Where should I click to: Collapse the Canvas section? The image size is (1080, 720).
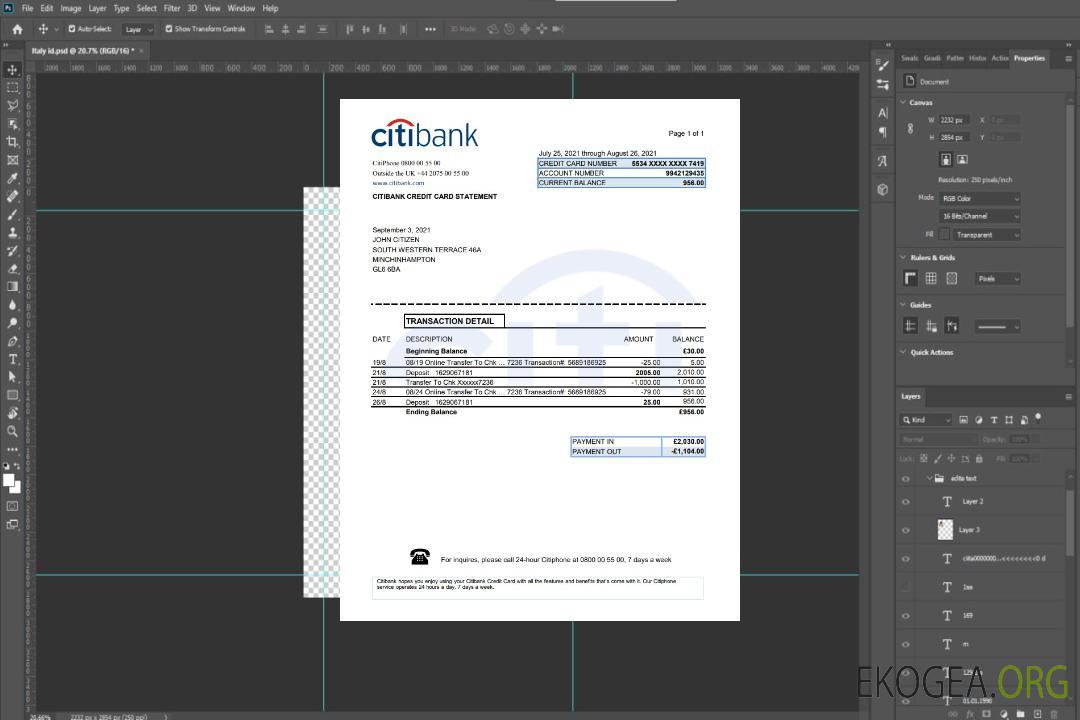pyautogui.click(x=904, y=102)
